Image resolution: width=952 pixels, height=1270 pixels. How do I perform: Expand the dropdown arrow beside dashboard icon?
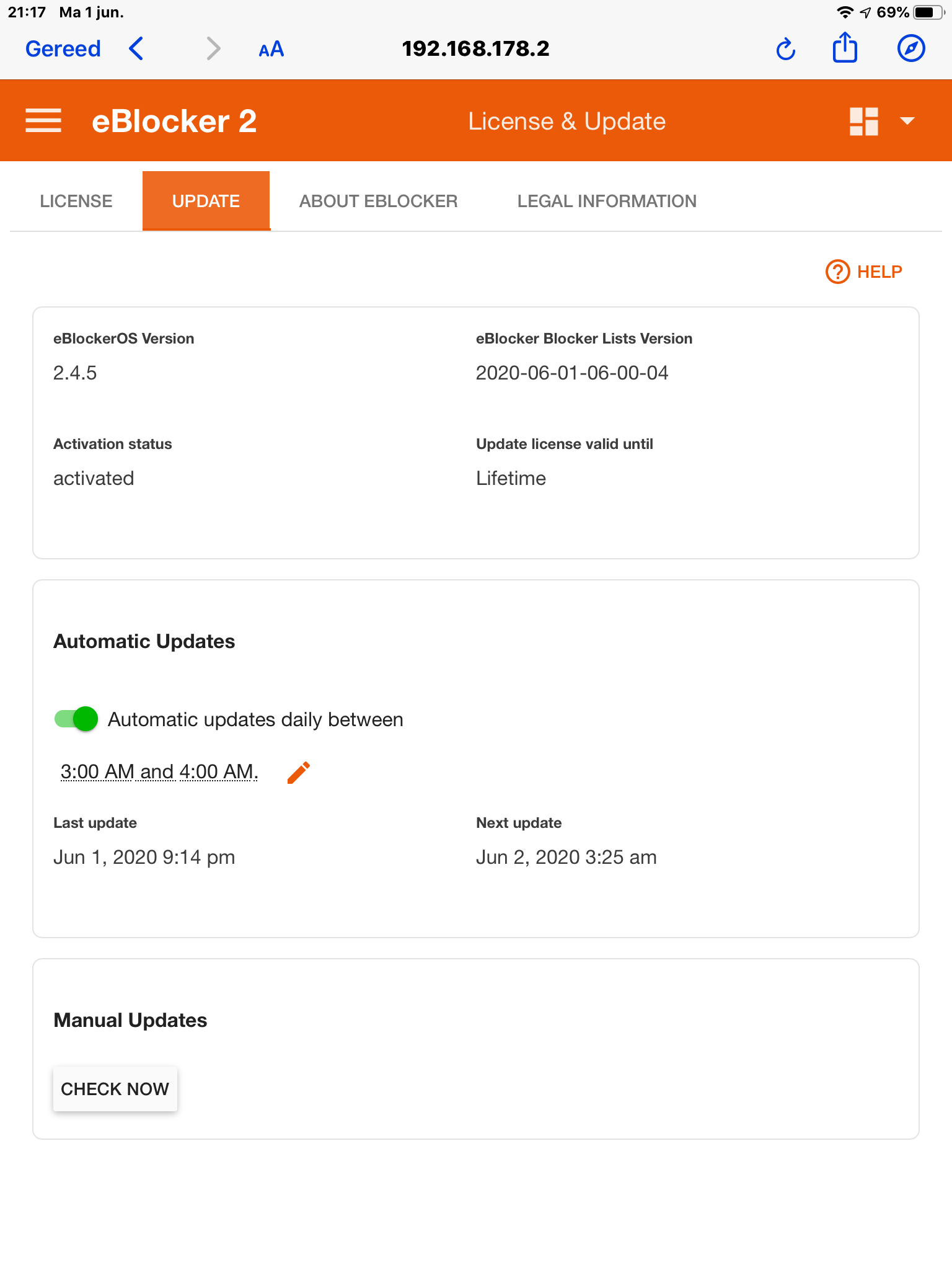(x=907, y=121)
